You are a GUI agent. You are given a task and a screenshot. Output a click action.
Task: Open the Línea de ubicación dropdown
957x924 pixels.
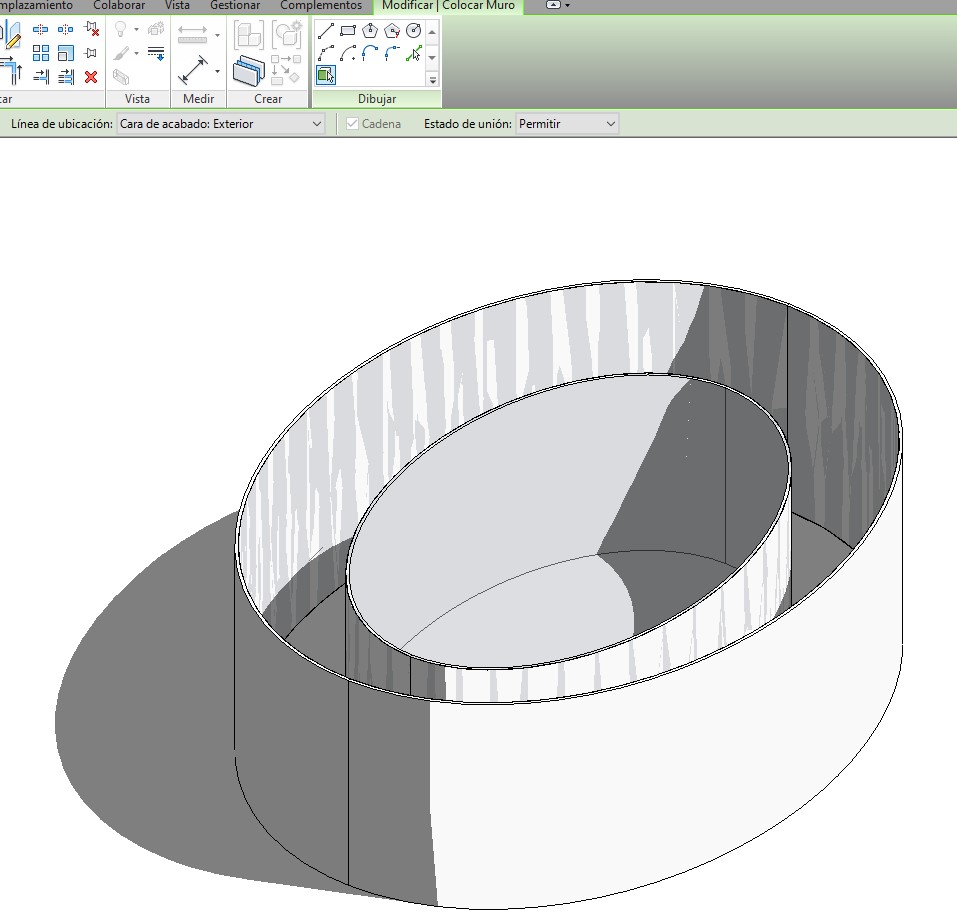(x=221, y=124)
